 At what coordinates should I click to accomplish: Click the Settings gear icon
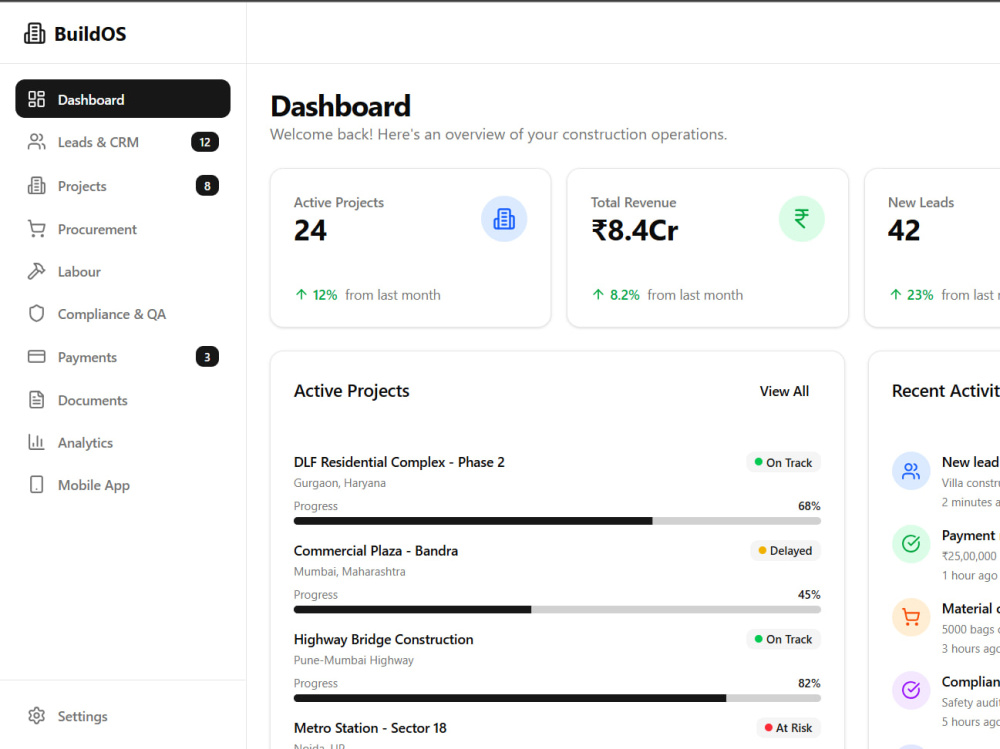(36, 716)
